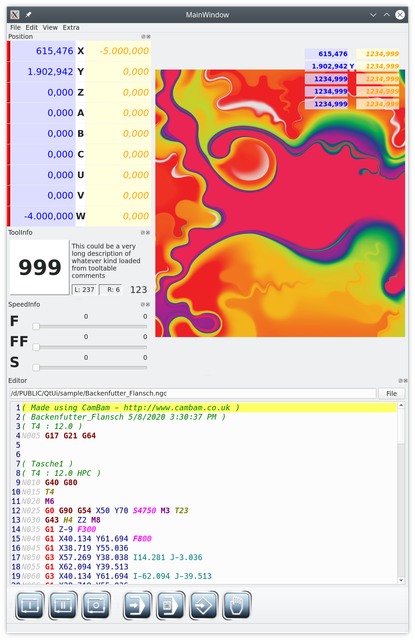
Task: Click the diamond-with-arrow toolbar button
Action: (204, 606)
